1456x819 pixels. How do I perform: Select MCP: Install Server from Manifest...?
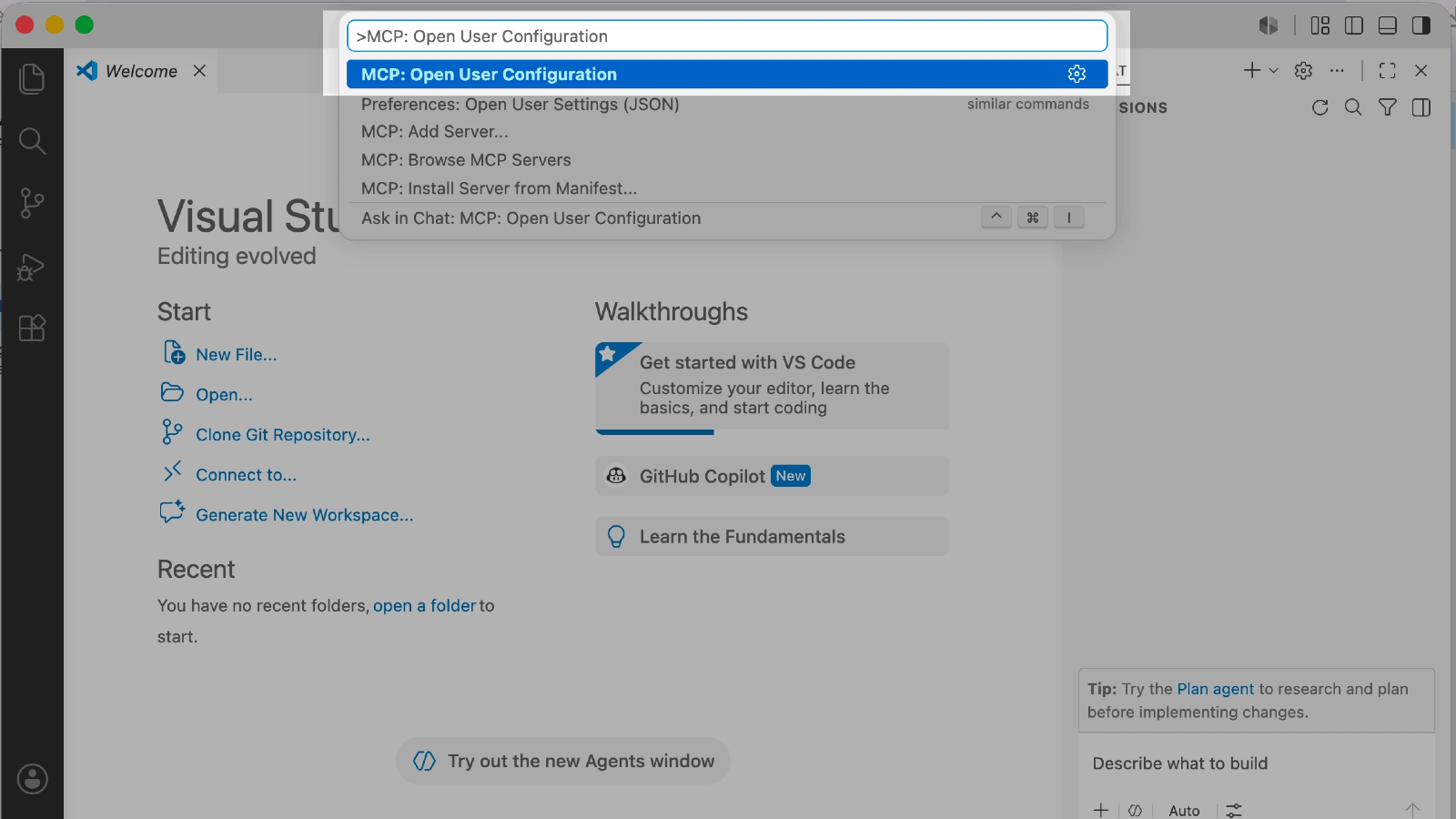click(727, 188)
